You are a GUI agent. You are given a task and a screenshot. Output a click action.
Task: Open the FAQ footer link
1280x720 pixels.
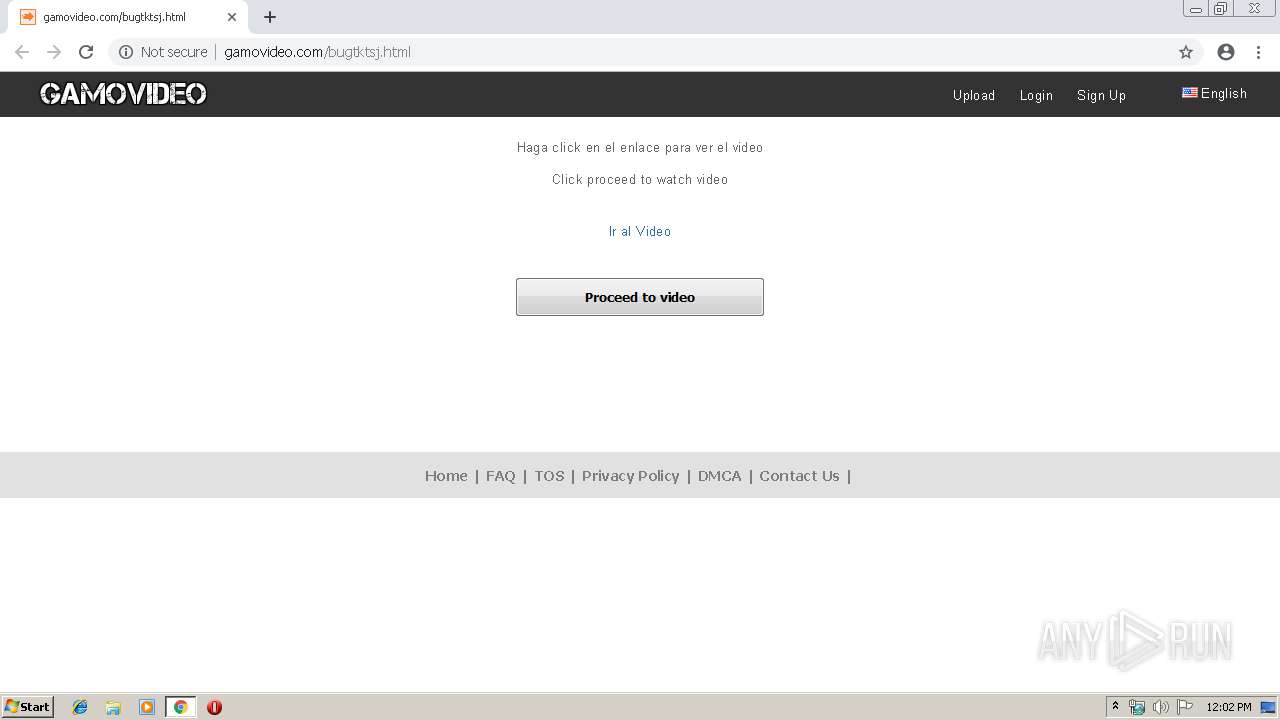[x=501, y=476]
